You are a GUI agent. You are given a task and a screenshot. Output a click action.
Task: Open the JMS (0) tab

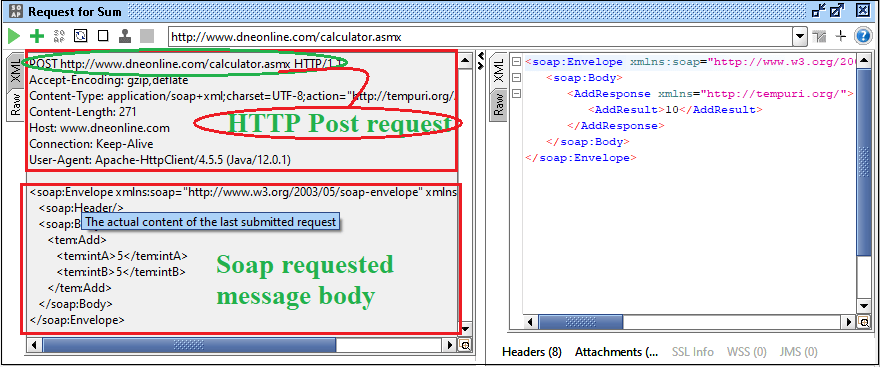pyautogui.click(x=798, y=352)
